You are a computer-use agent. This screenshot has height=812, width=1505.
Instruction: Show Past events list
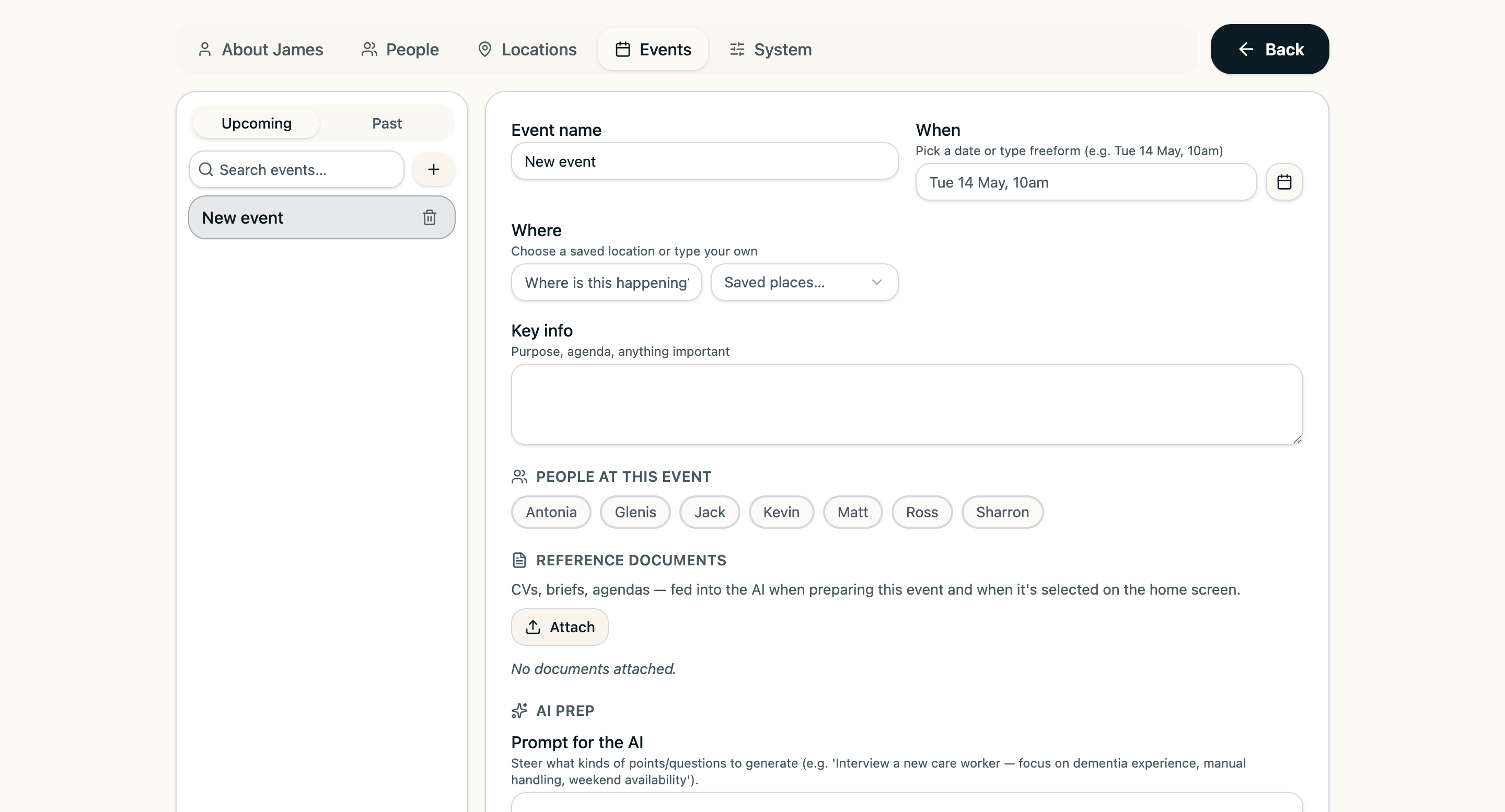(x=387, y=123)
